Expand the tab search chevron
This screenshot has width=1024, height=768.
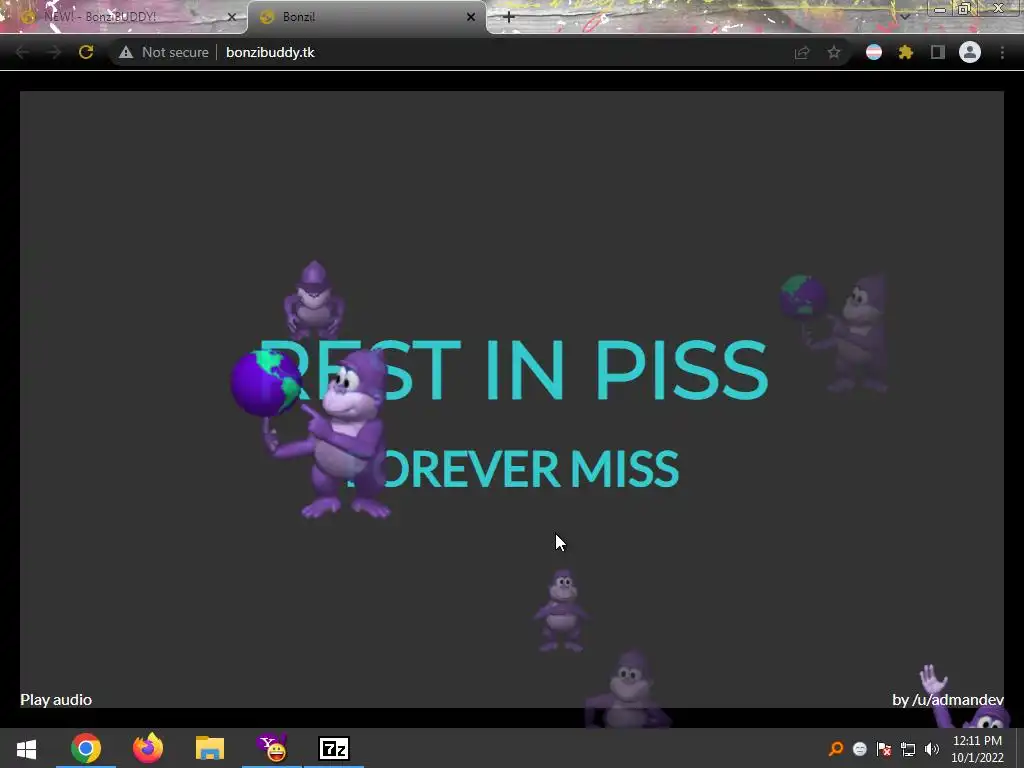pos(904,17)
